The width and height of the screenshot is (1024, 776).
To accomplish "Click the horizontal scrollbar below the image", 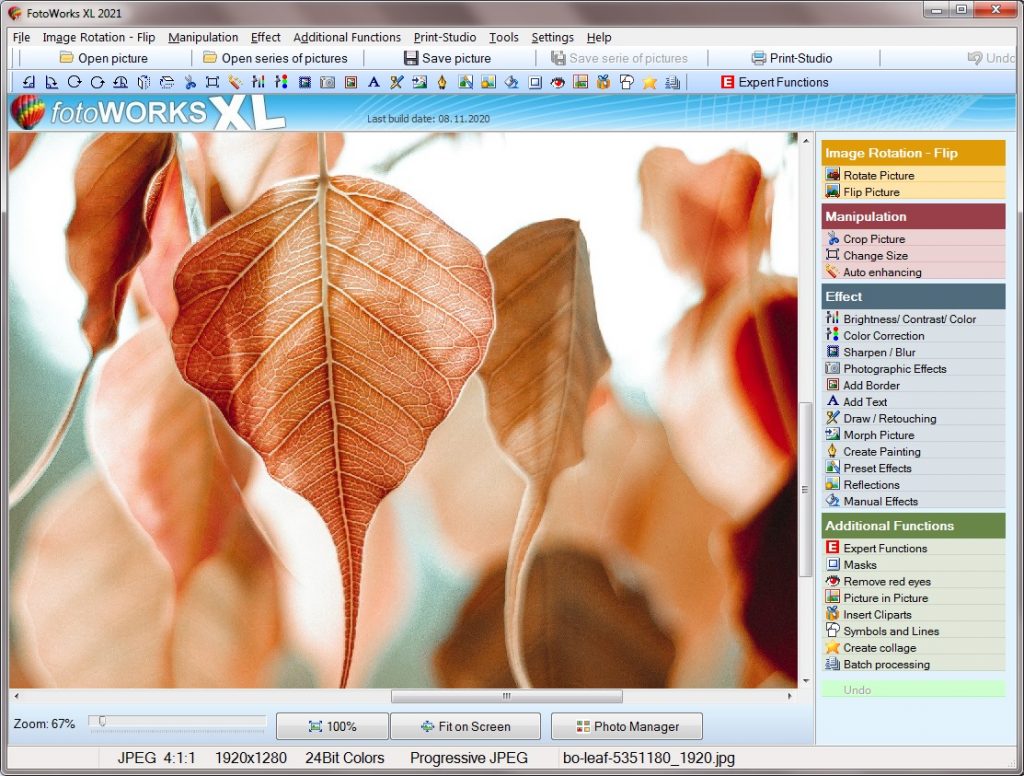I will click(x=506, y=696).
